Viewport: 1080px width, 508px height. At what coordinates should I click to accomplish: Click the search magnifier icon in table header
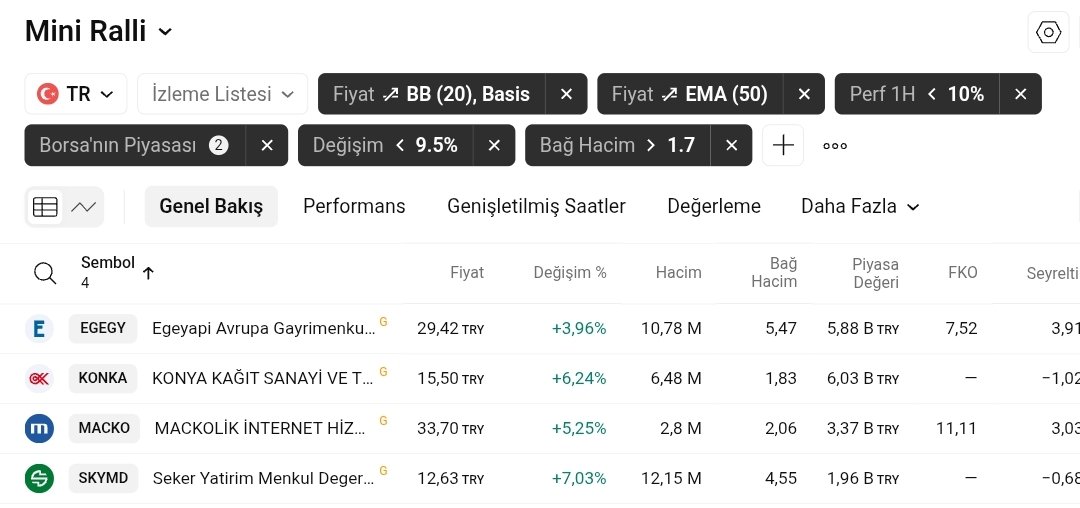point(45,273)
